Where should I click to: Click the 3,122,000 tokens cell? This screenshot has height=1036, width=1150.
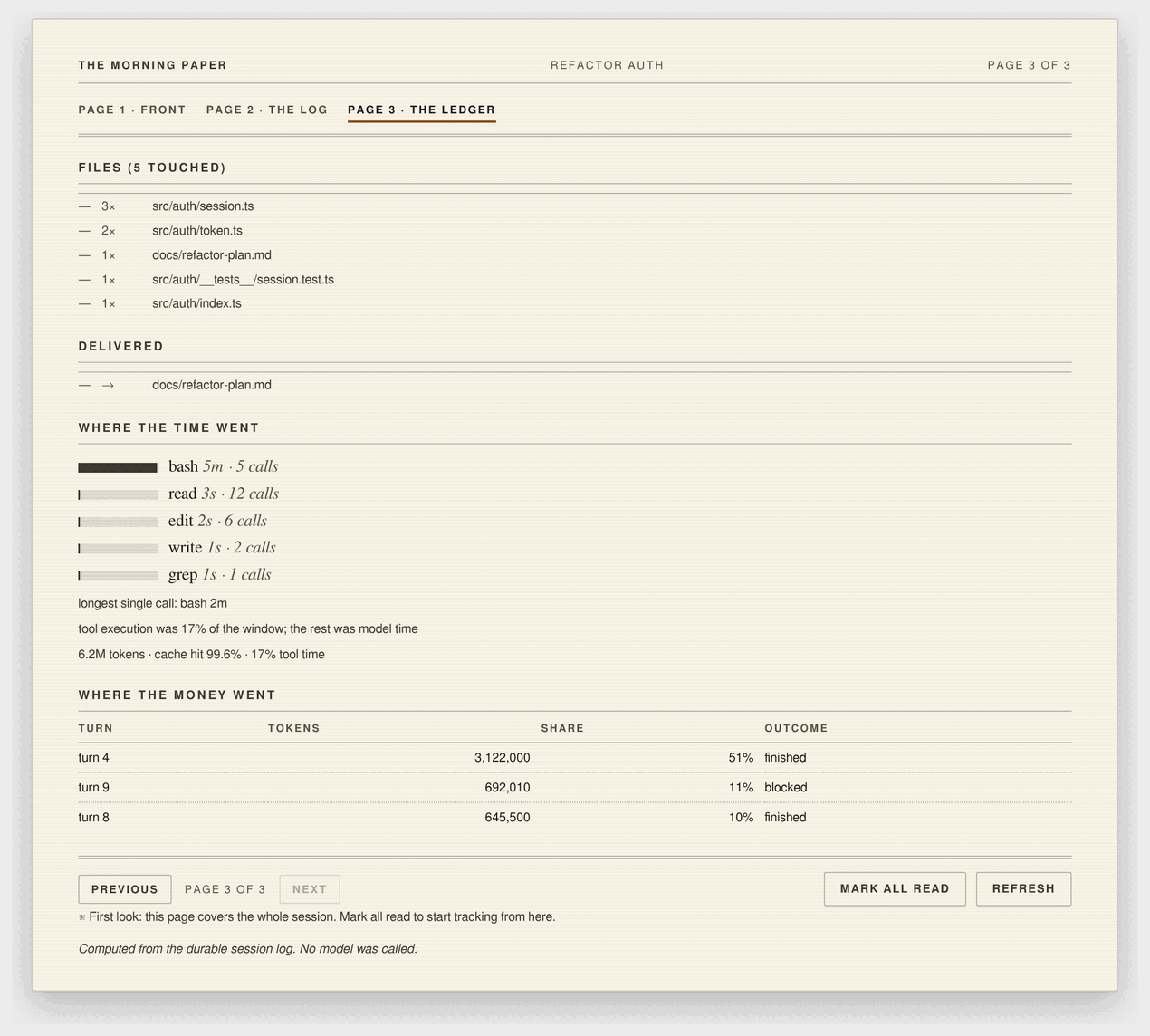click(x=503, y=757)
